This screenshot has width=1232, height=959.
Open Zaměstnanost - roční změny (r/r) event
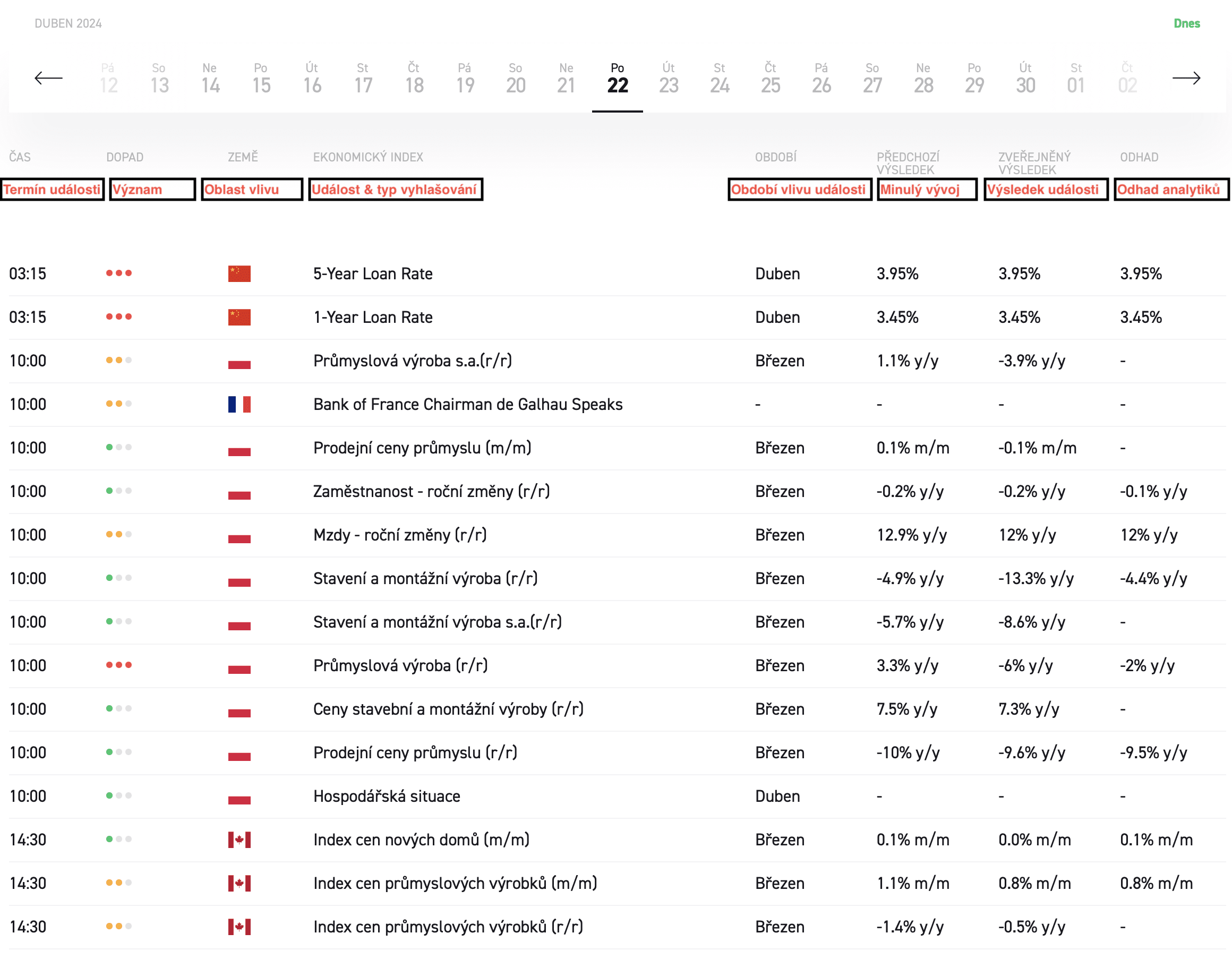[432, 491]
